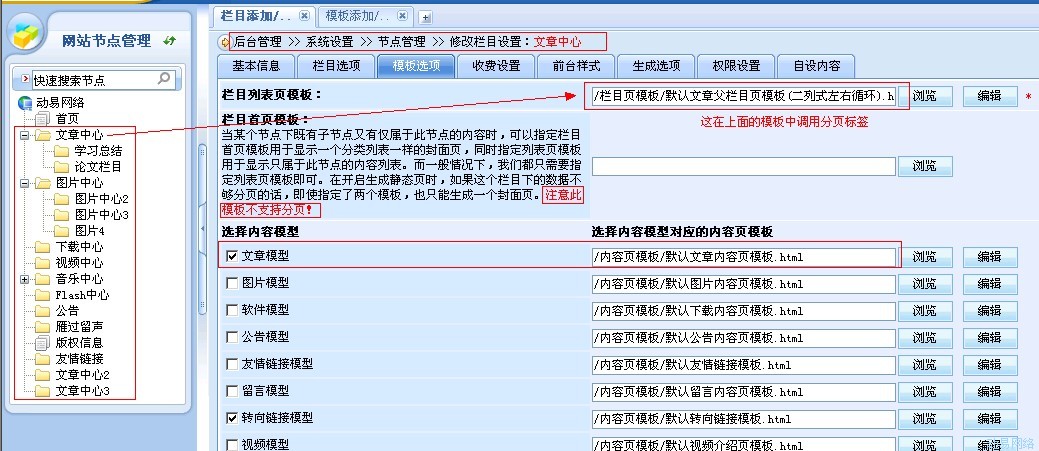Viewport: 1039px width, 451px height.
Task: Click the magnifier icon in node search box
Action: (x=164, y=79)
